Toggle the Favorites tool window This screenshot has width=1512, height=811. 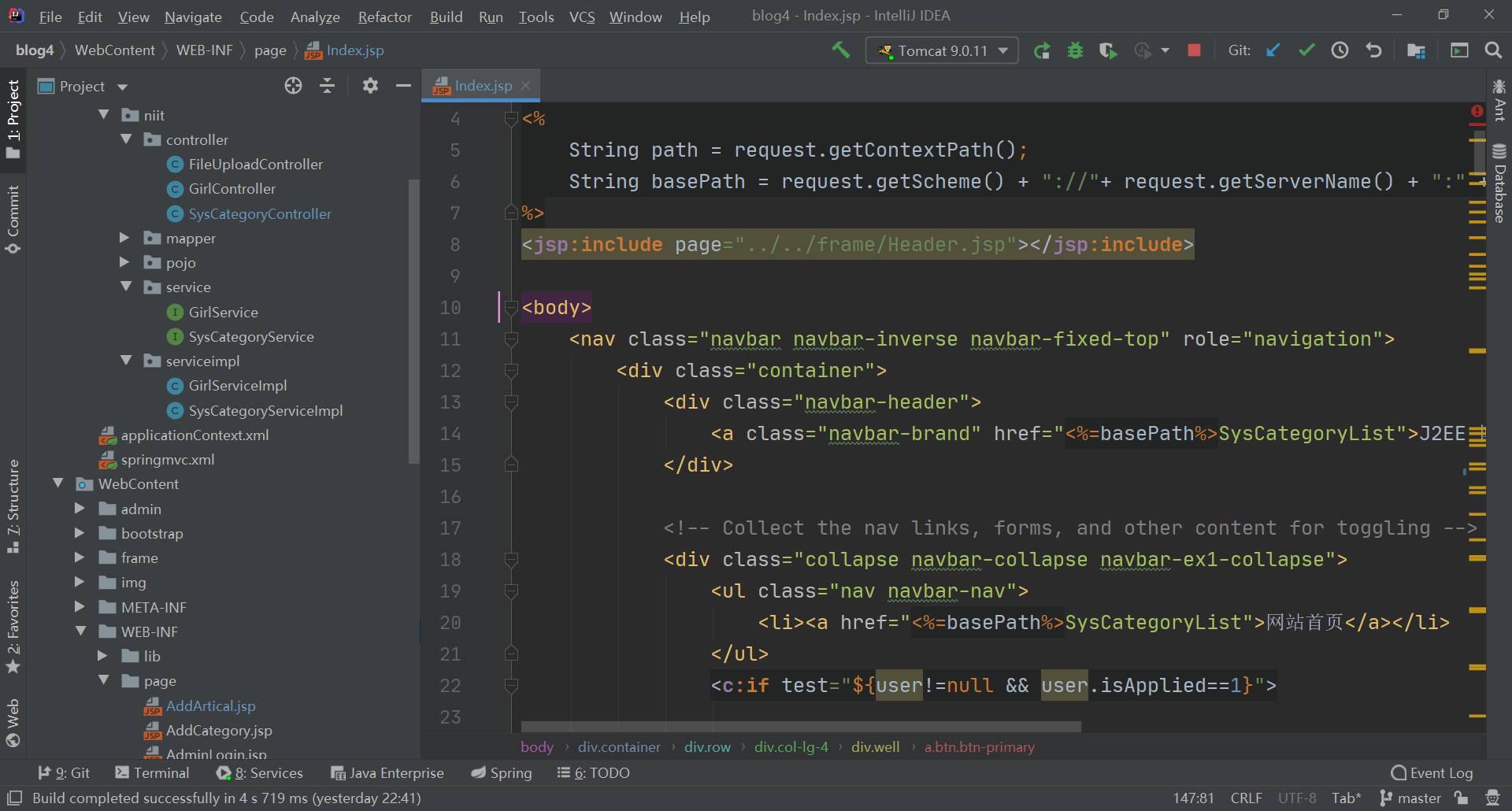click(13, 627)
